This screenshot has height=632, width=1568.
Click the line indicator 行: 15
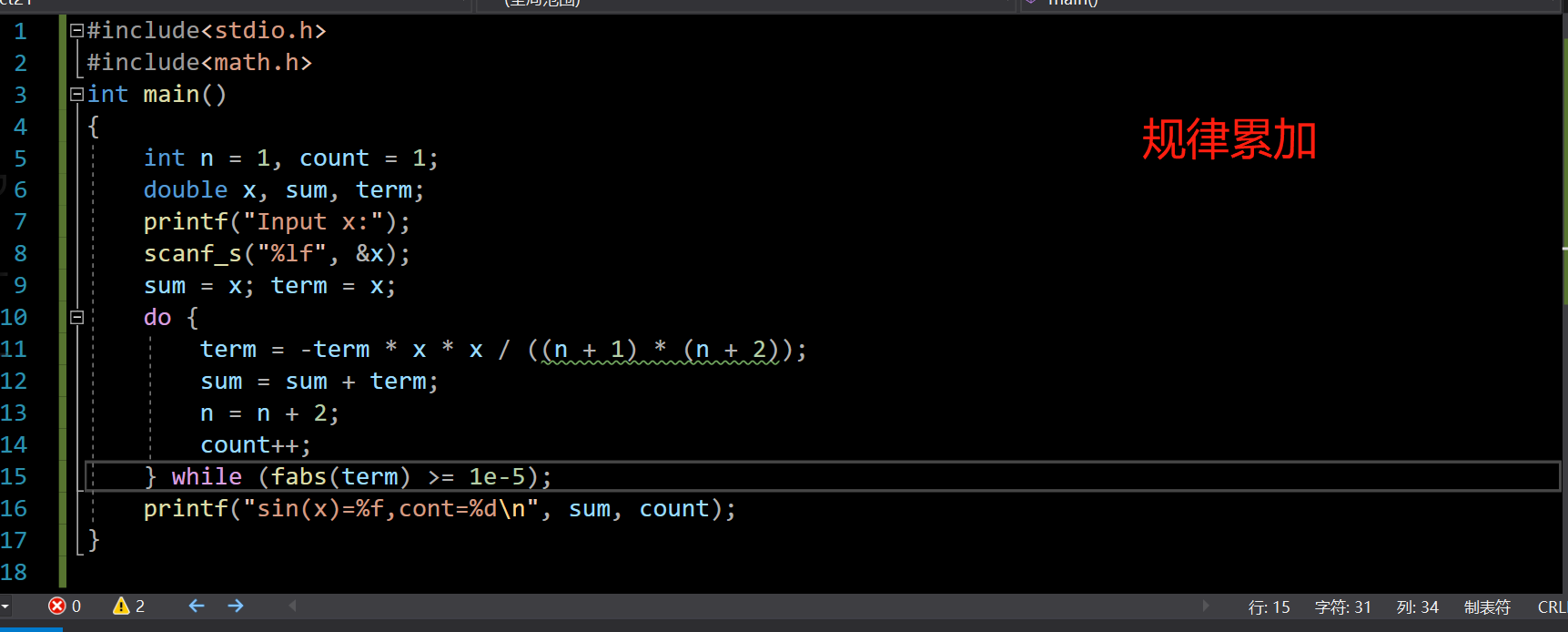(1269, 607)
